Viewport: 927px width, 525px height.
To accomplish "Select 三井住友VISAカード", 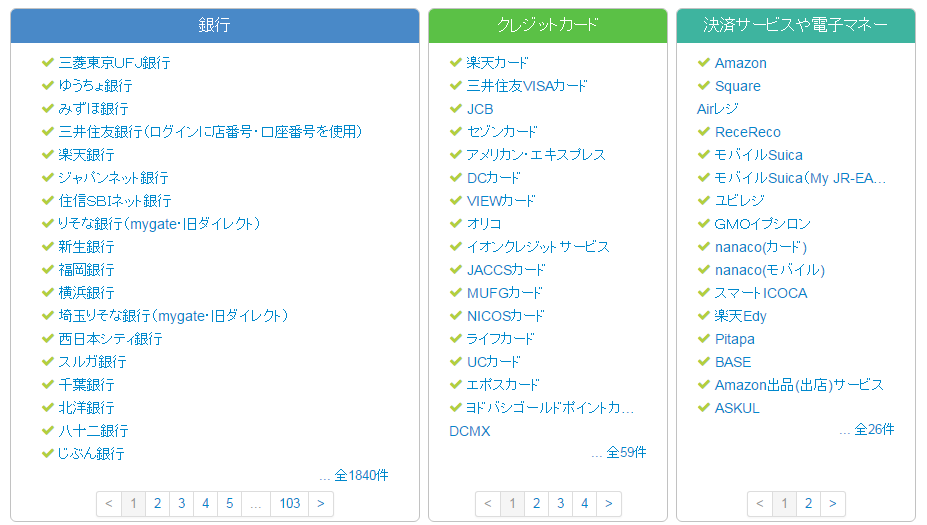I will click(527, 86).
